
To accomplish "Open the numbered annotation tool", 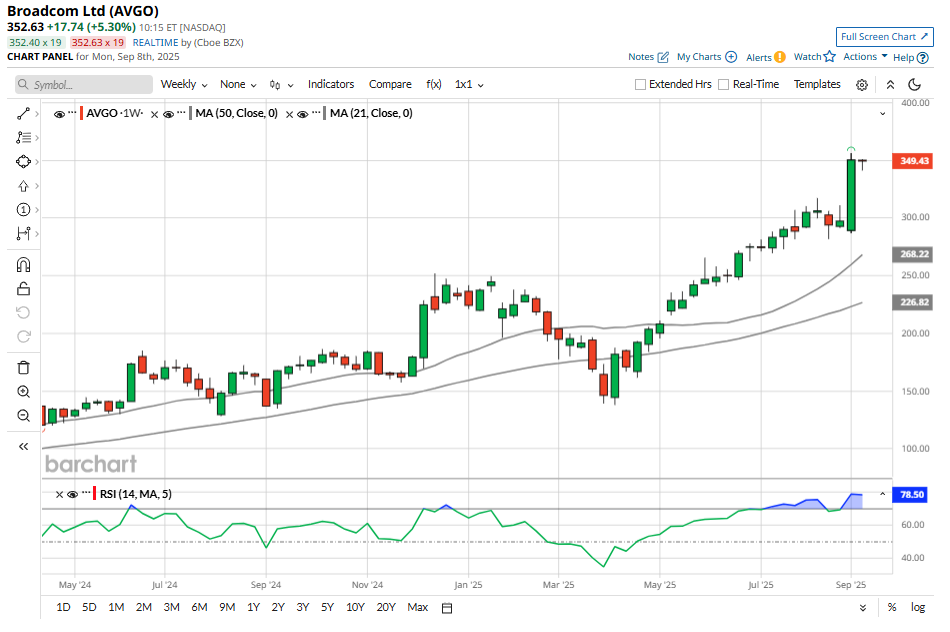I will pyautogui.click(x=23, y=210).
